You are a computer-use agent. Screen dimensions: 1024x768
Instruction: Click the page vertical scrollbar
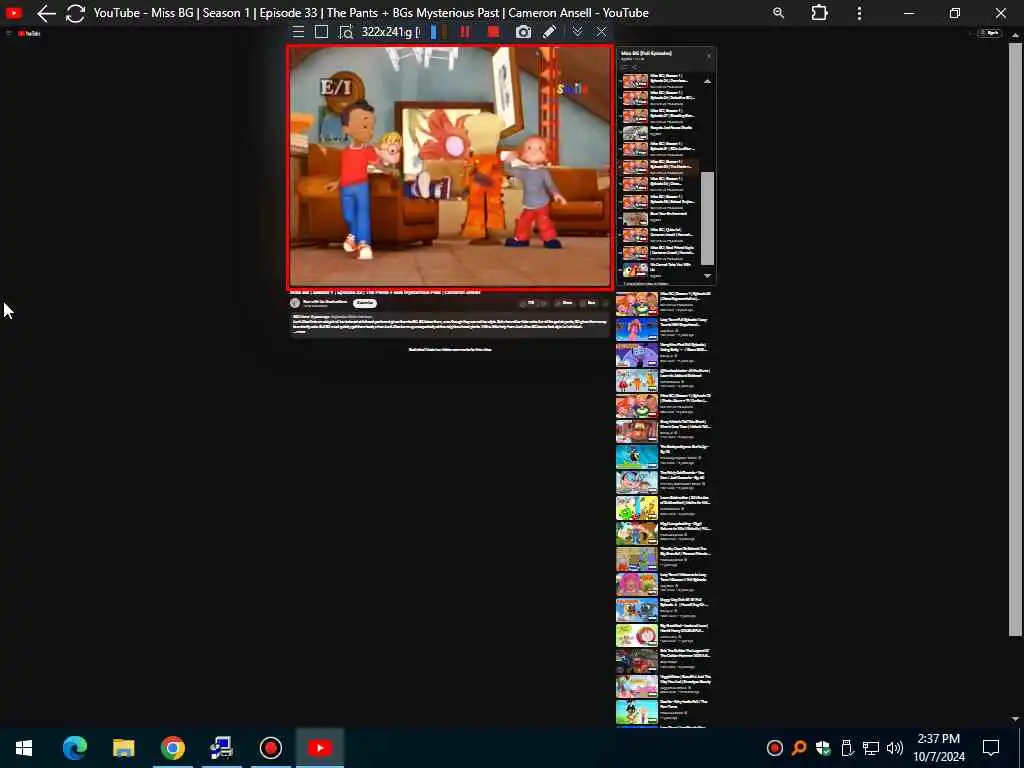pos(1015,340)
